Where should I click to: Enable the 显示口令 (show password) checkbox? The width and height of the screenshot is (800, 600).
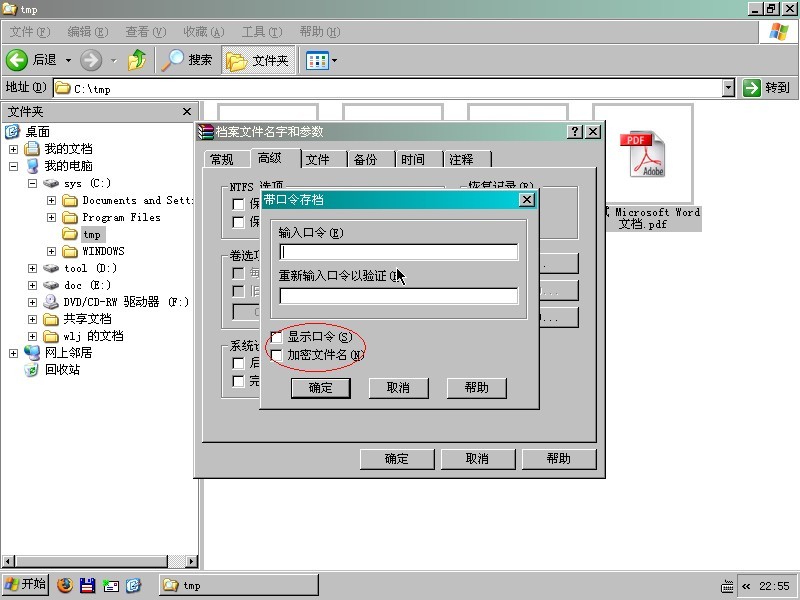(x=277, y=338)
